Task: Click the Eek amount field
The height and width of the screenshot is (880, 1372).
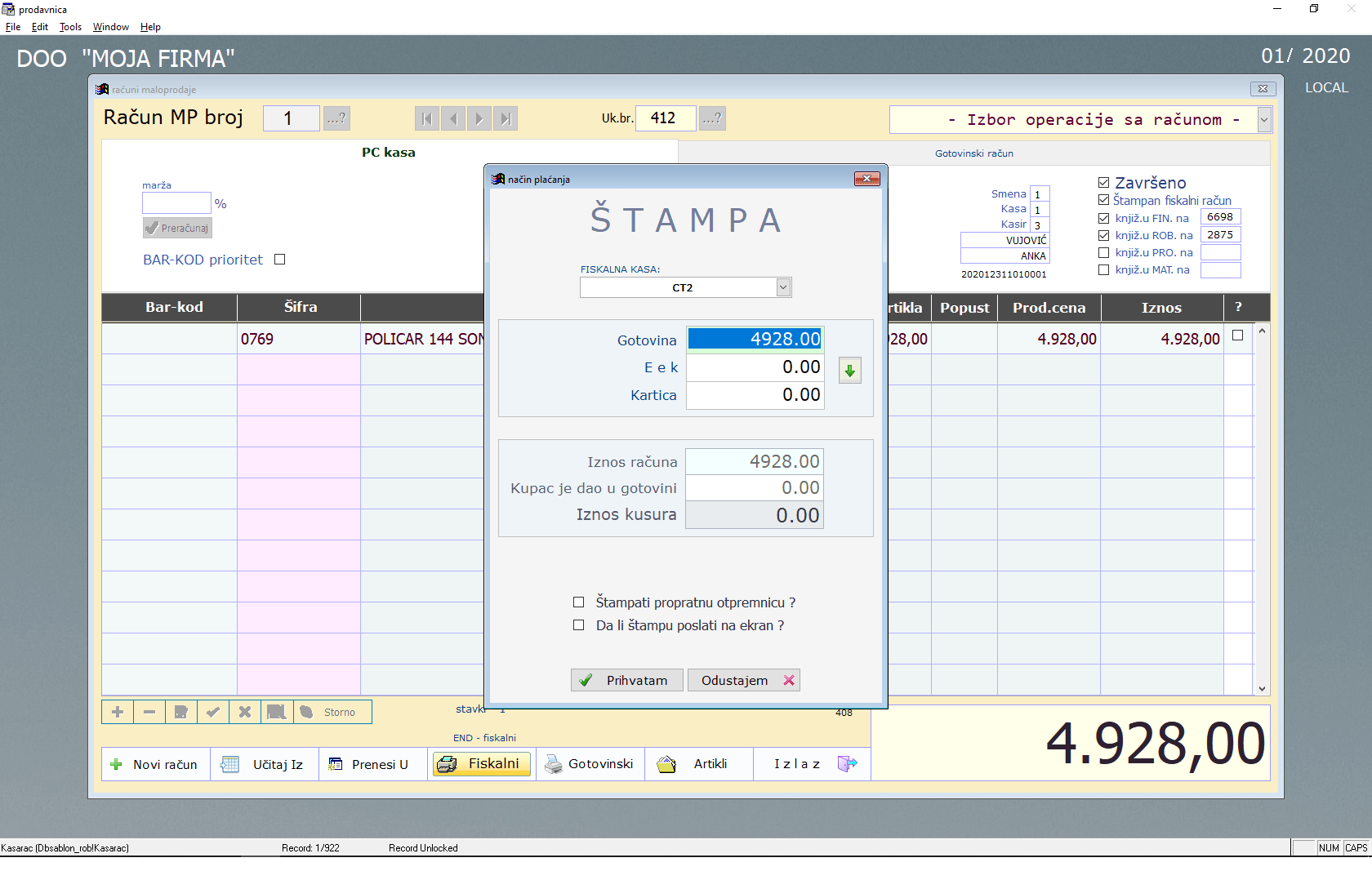Action: click(755, 367)
